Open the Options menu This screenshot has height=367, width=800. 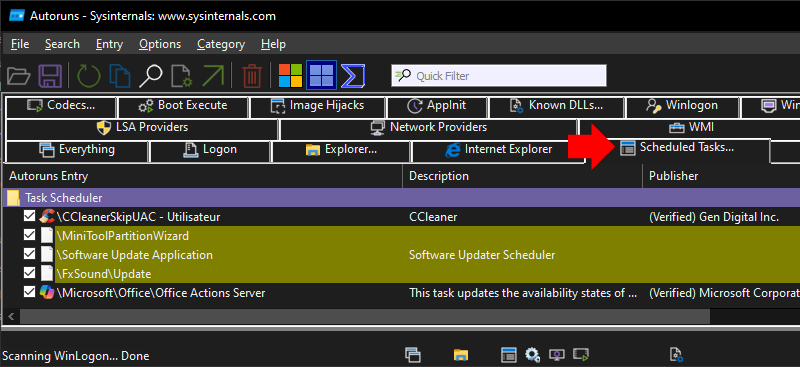tap(160, 44)
